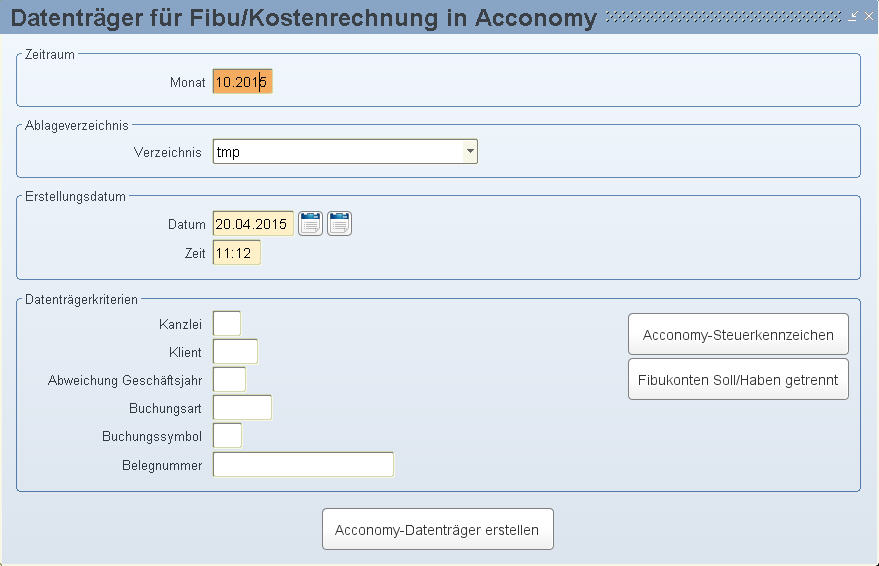Click the Zeit field showing 11:12
879x566 pixels.
pos(237,253)
